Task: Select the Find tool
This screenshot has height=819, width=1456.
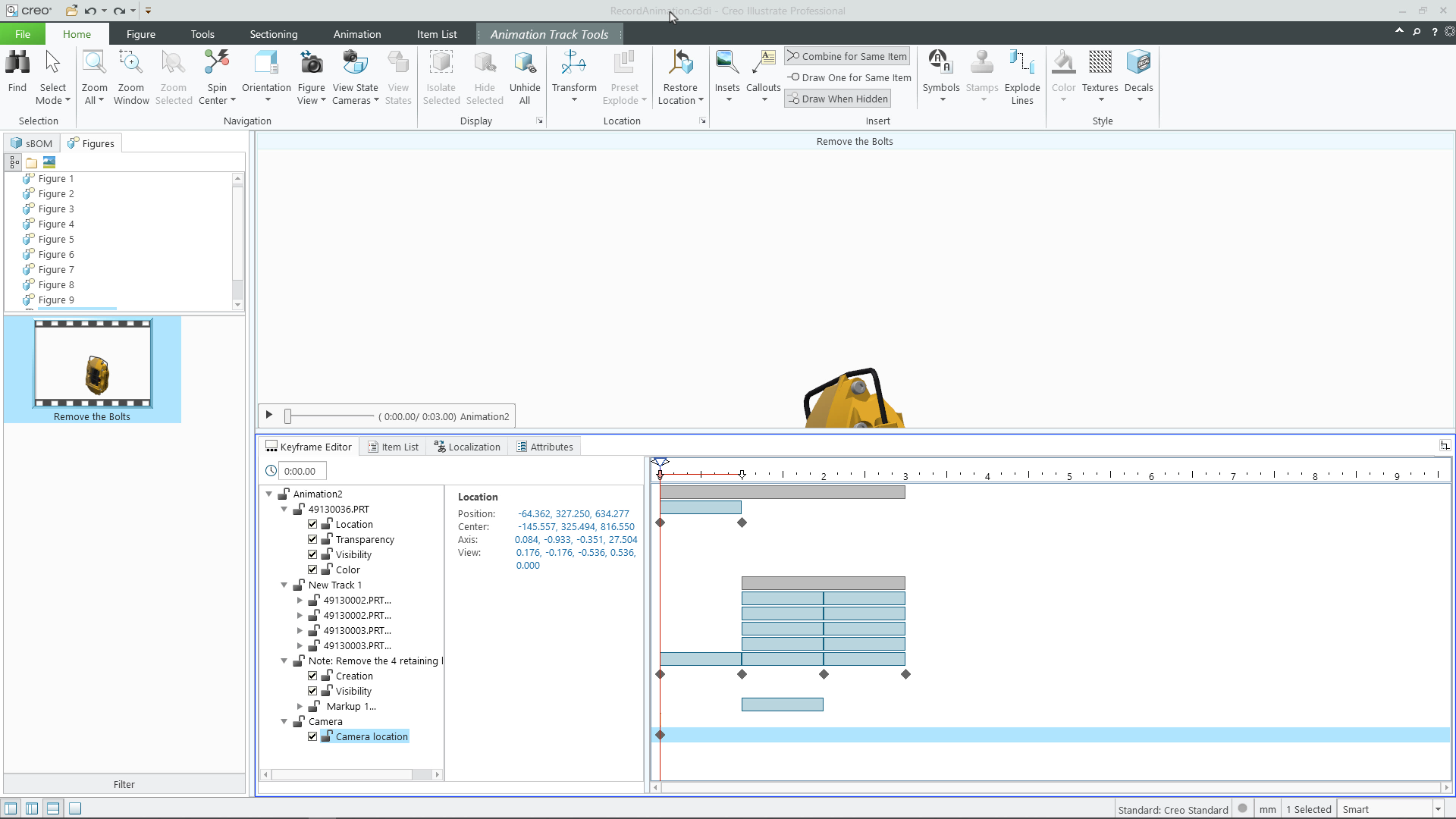Action: [x=17, y=72]
